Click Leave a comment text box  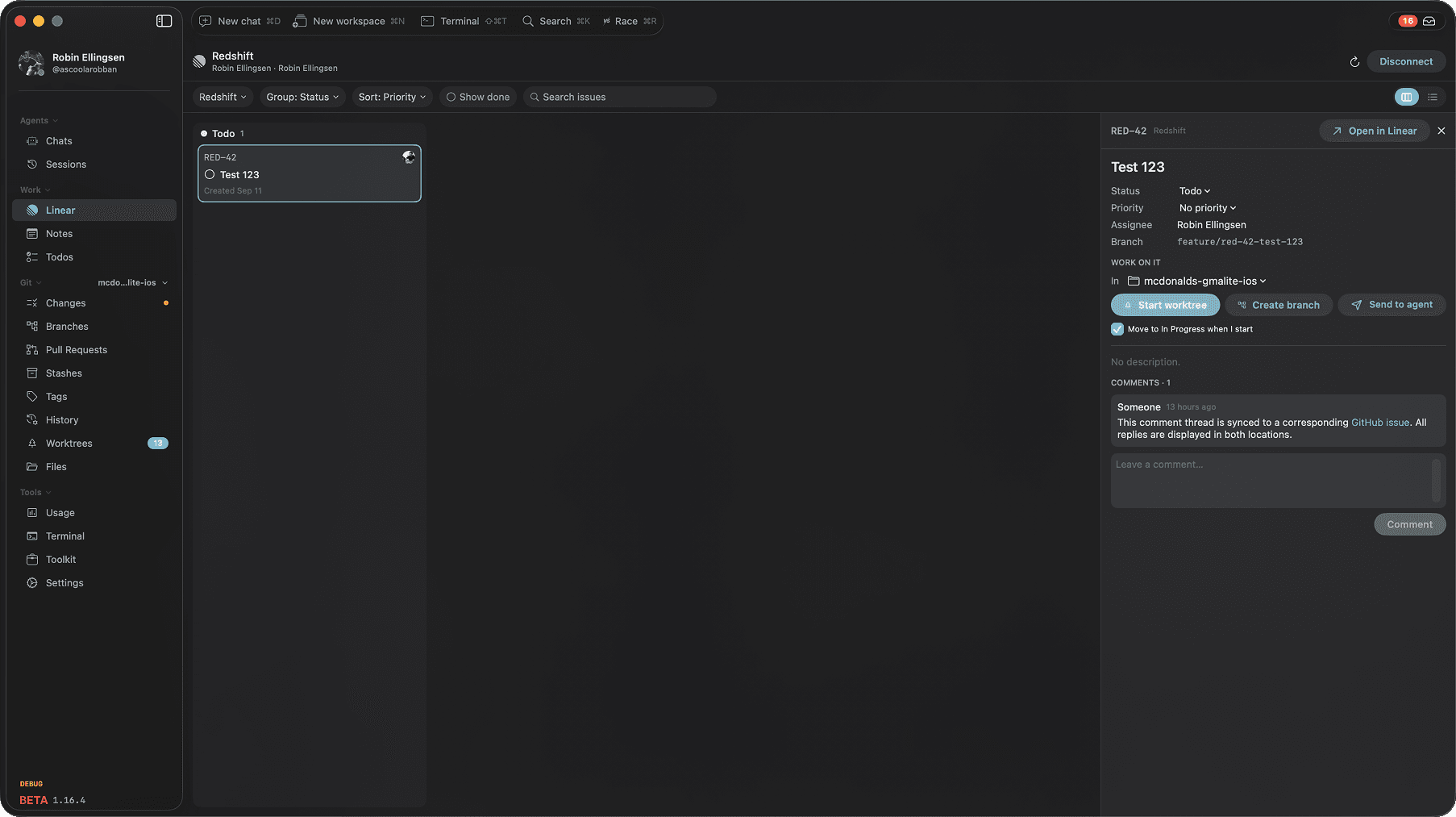pos(1278,481)
